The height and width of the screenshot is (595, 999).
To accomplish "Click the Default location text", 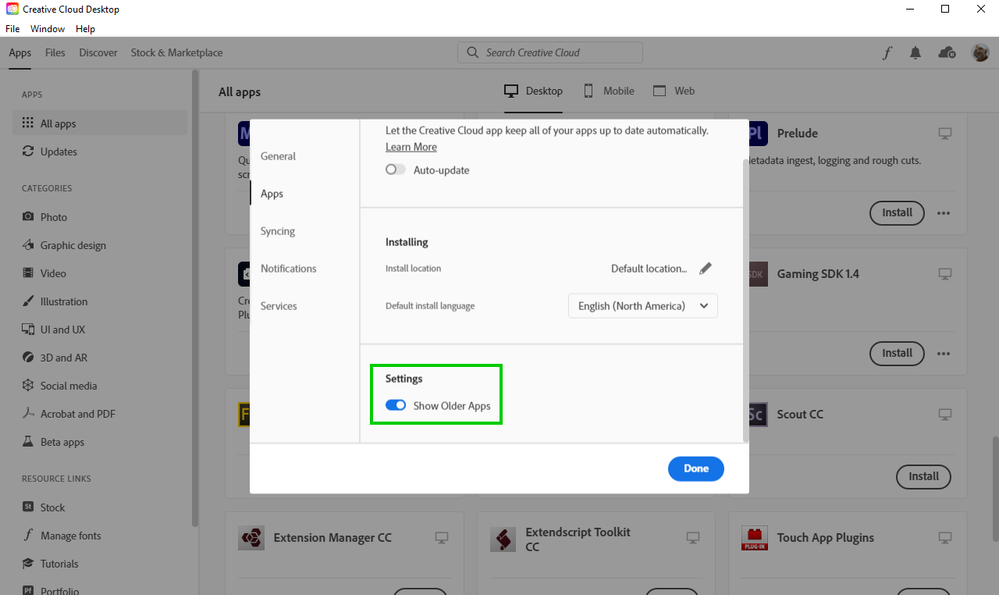I will [x=649, y=269].
